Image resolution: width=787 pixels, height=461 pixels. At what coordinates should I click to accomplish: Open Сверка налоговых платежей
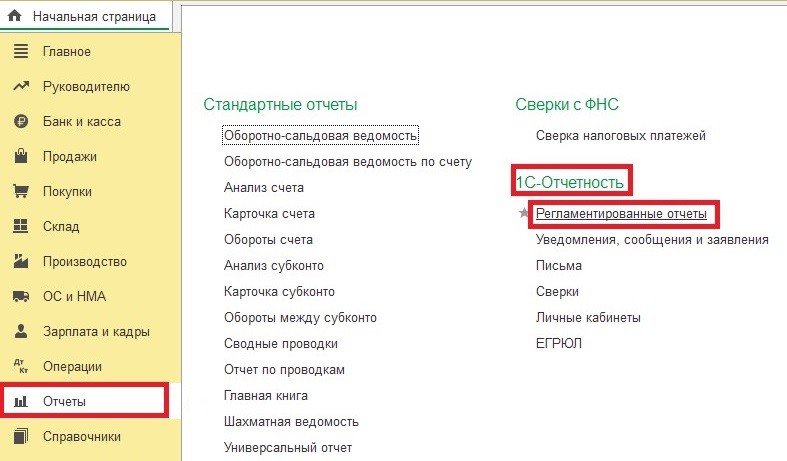[620, 136]
